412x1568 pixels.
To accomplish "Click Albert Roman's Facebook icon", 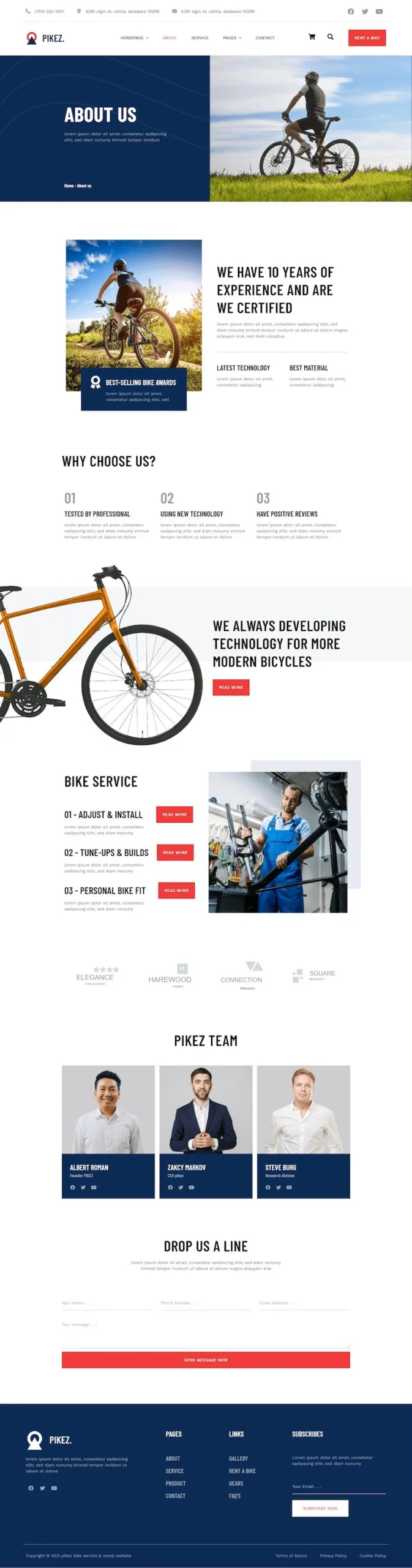I will (72, 1187).
